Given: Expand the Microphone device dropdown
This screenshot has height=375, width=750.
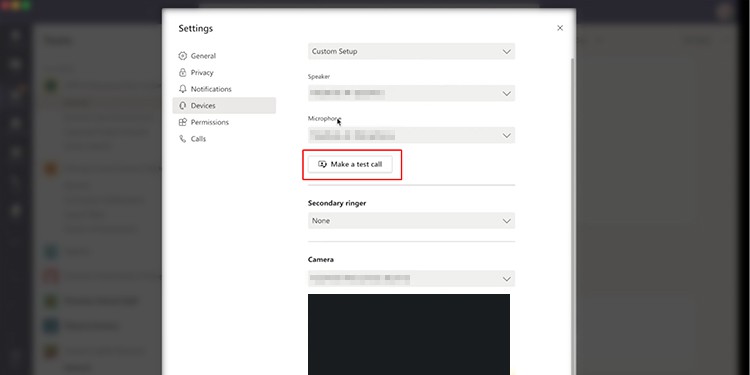Looking at the screenshot, I should tap(411, 135).
